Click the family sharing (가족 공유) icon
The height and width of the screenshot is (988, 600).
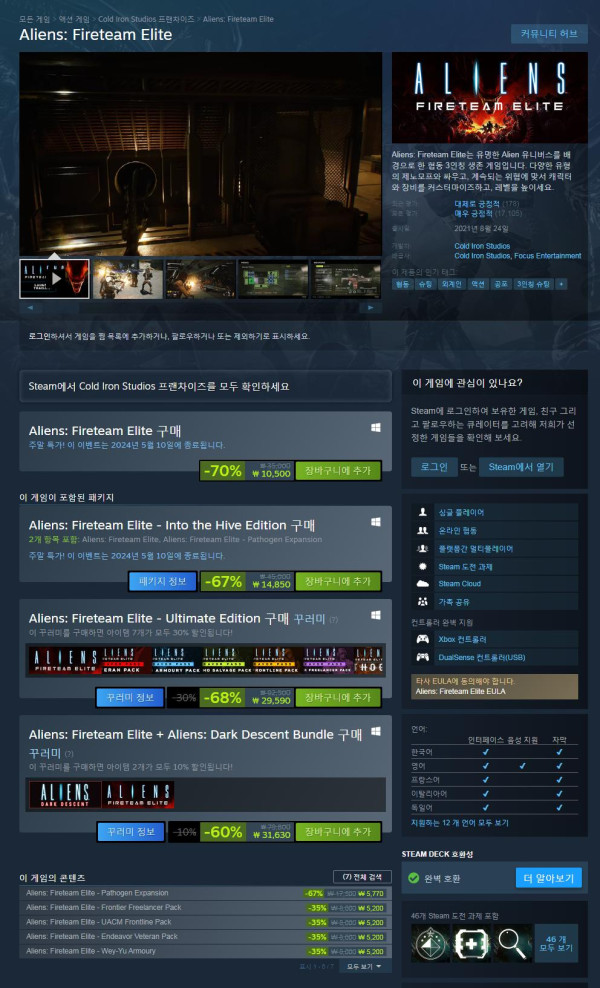(422, 602)
